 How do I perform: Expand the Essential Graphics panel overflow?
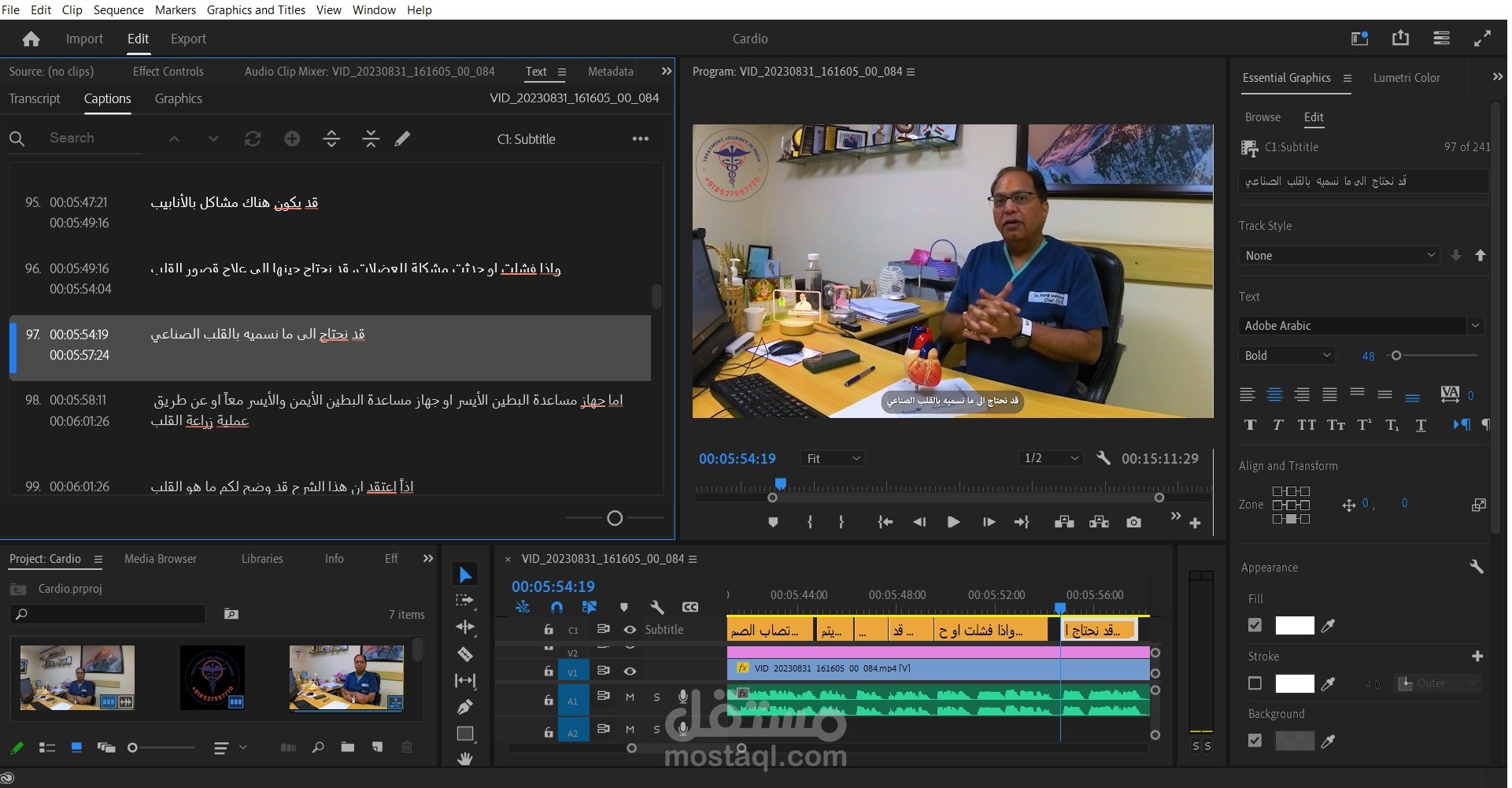[x=1497, y=77]
